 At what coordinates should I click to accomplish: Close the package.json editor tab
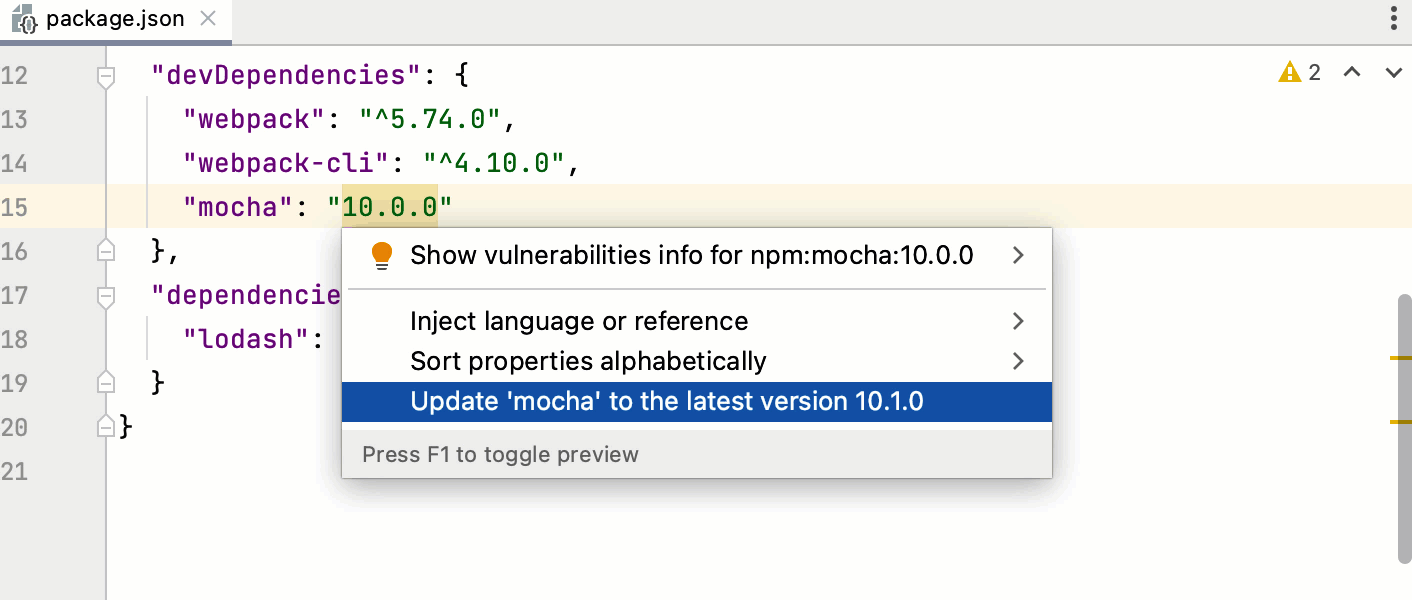click(209, 17)
